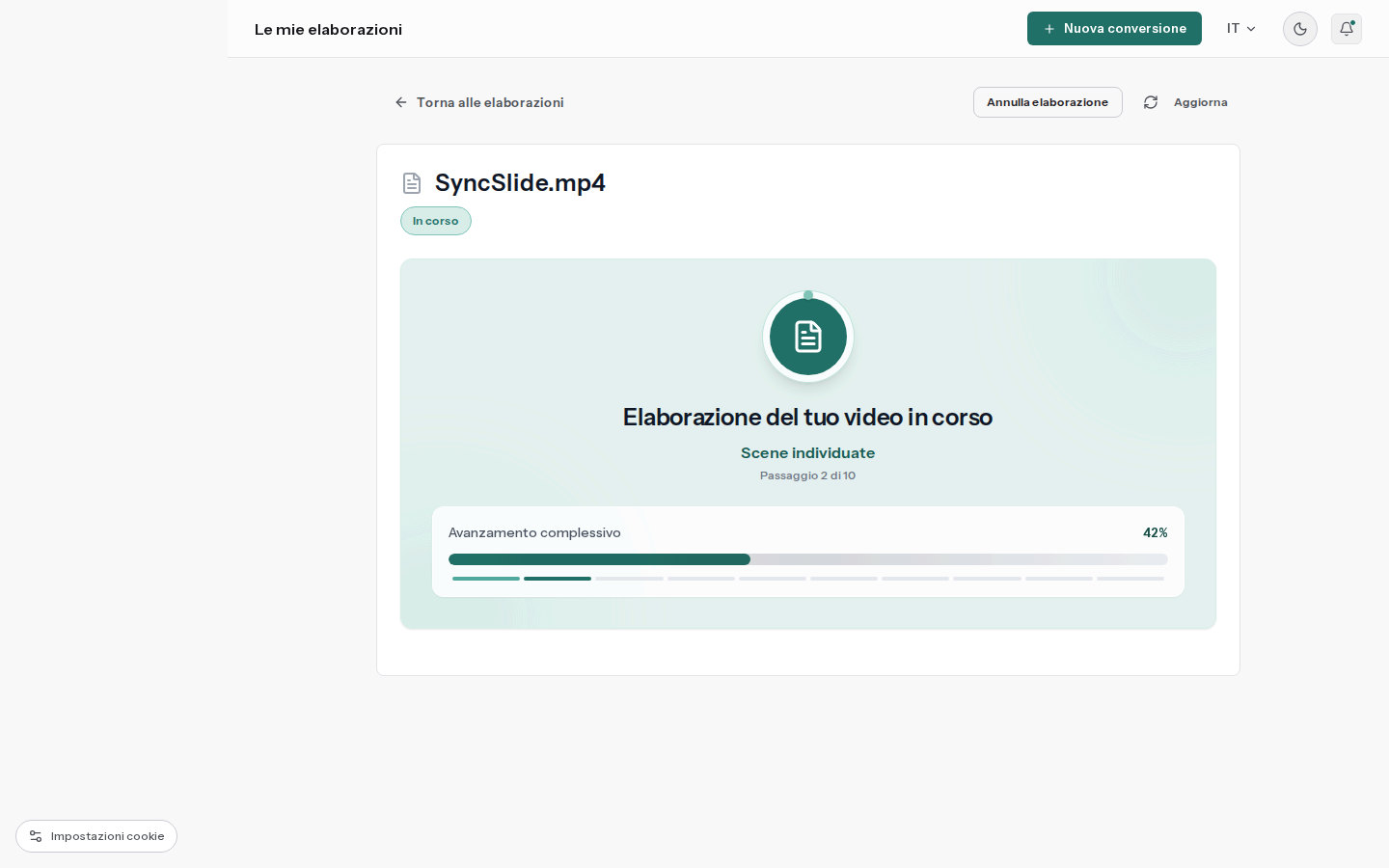
Task: Click the file icon beside SyncSlide.mp4
Action: (x=412, y=183)
